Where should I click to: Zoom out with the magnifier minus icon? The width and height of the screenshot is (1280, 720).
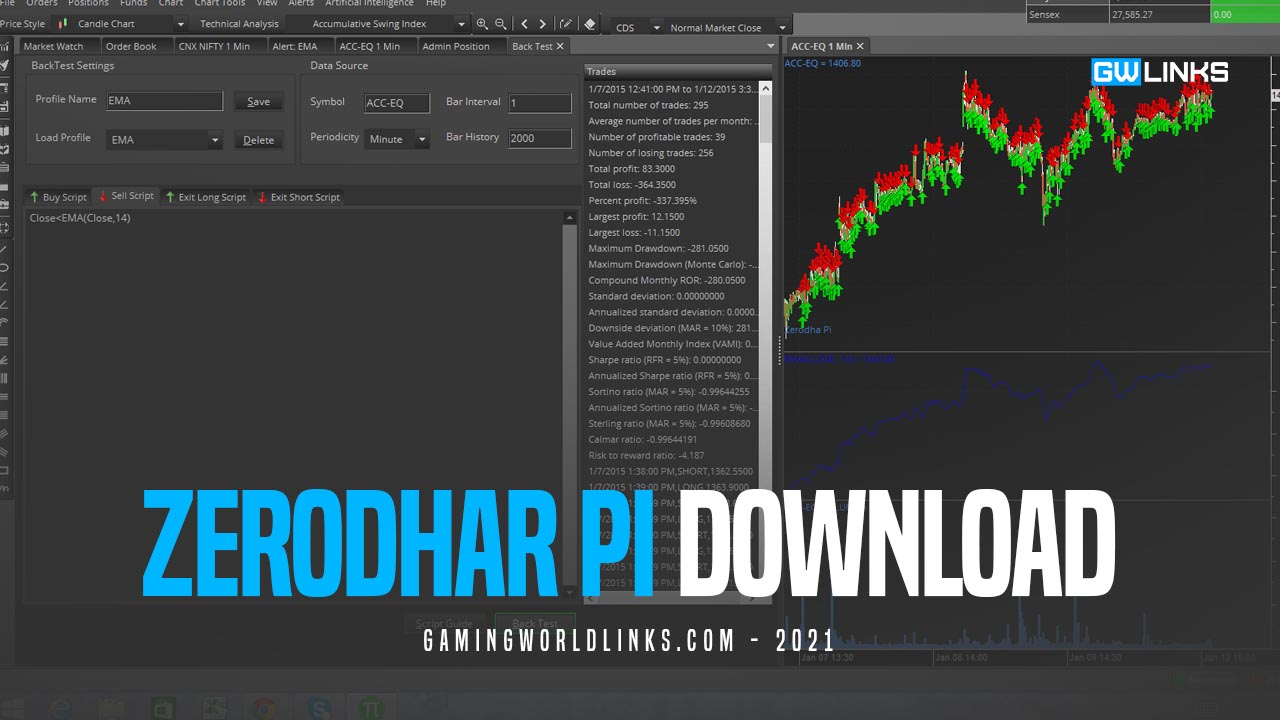pyautogui.click(x=501, y=24)
